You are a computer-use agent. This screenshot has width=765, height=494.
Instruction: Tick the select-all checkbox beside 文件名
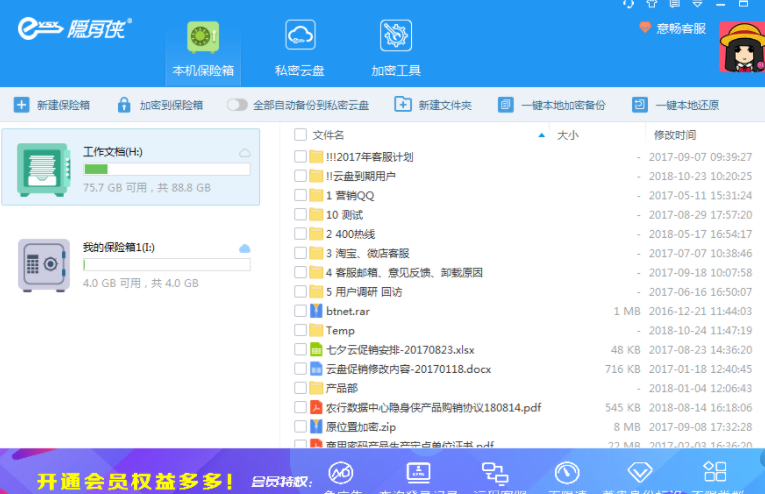(301, 135)
